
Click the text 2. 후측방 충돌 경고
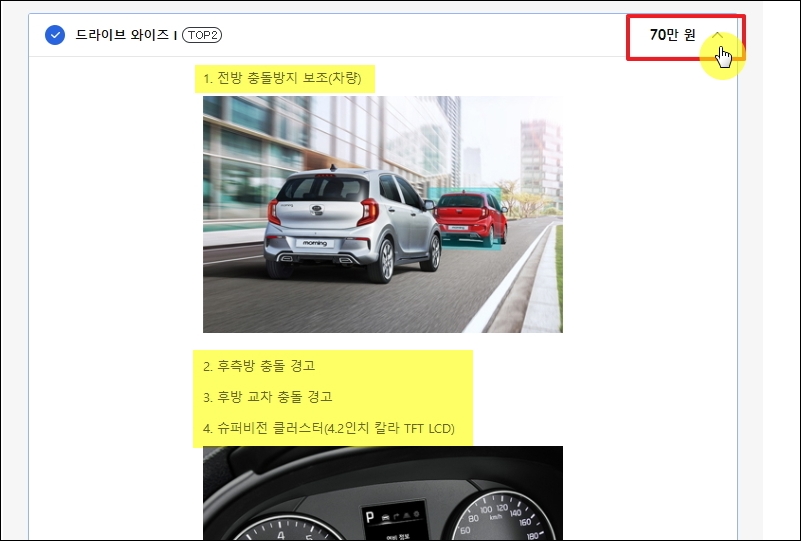click(x=259, y=366)
